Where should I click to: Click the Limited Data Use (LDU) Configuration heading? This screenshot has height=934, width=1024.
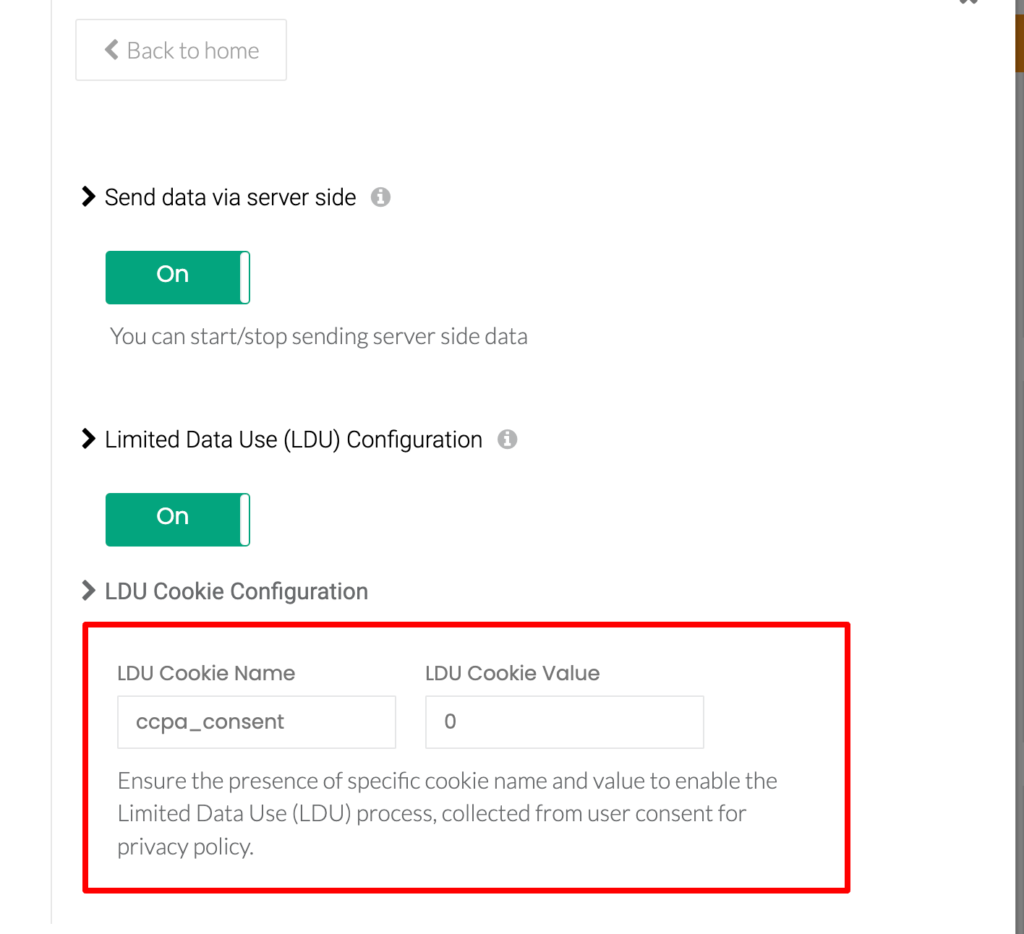click(x=294, y=440)
